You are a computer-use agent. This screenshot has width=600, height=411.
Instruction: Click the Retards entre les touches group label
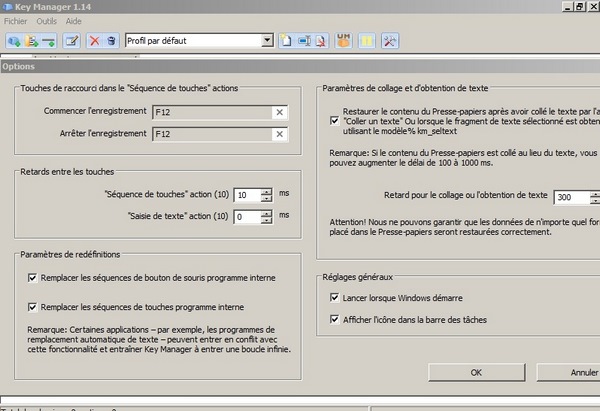tap(67, 172)
